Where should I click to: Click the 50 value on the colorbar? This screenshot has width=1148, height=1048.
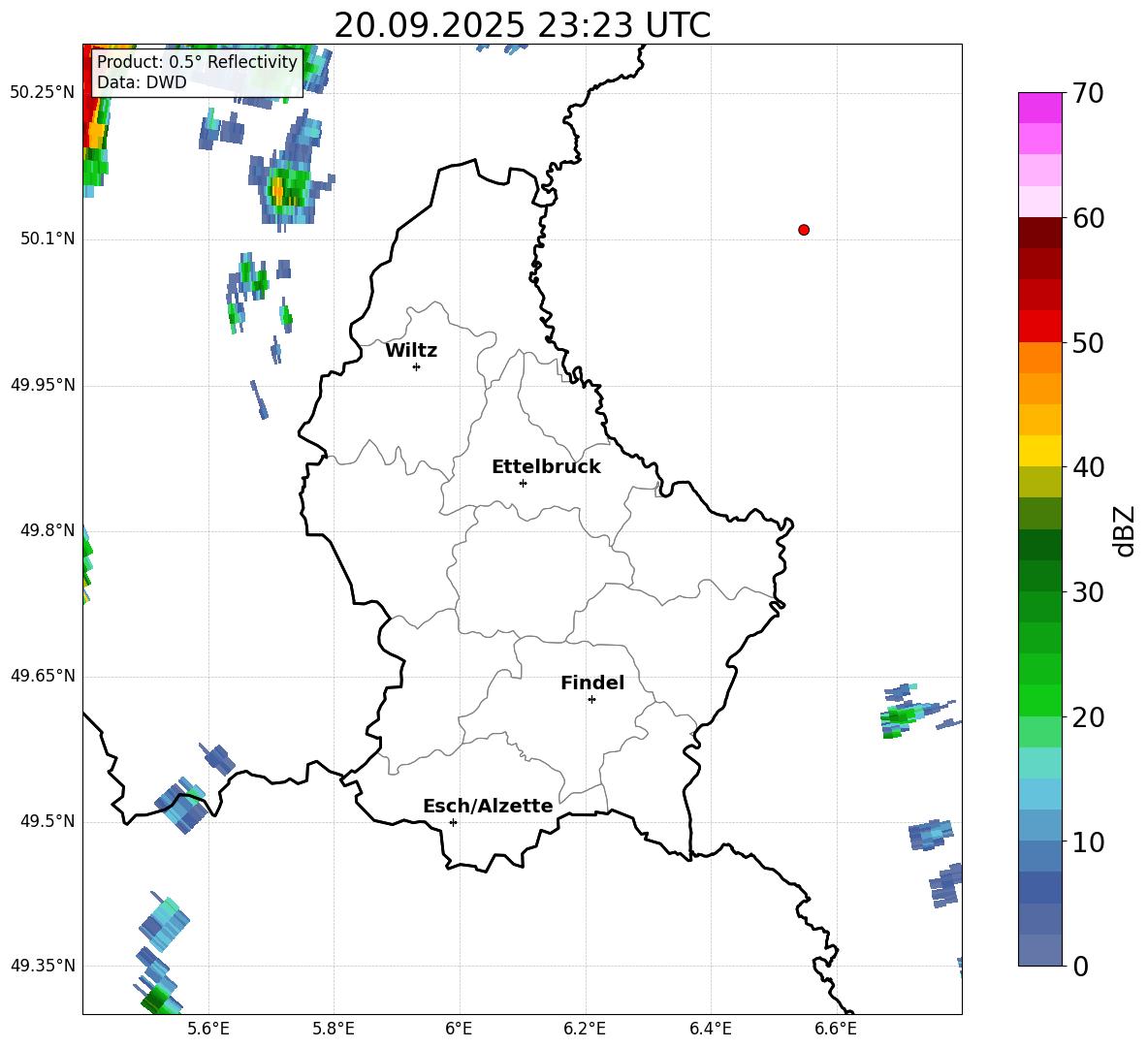1088,343
